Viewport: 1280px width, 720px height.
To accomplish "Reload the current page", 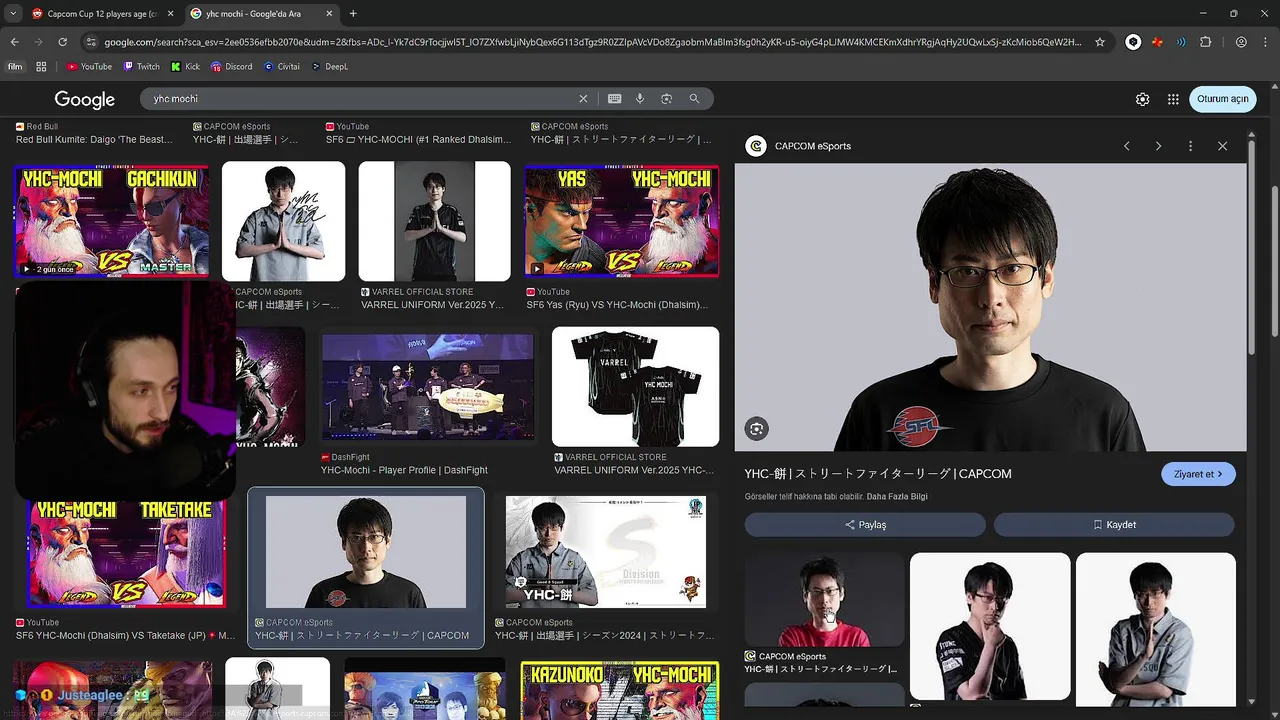I will [x=63, y=42].
